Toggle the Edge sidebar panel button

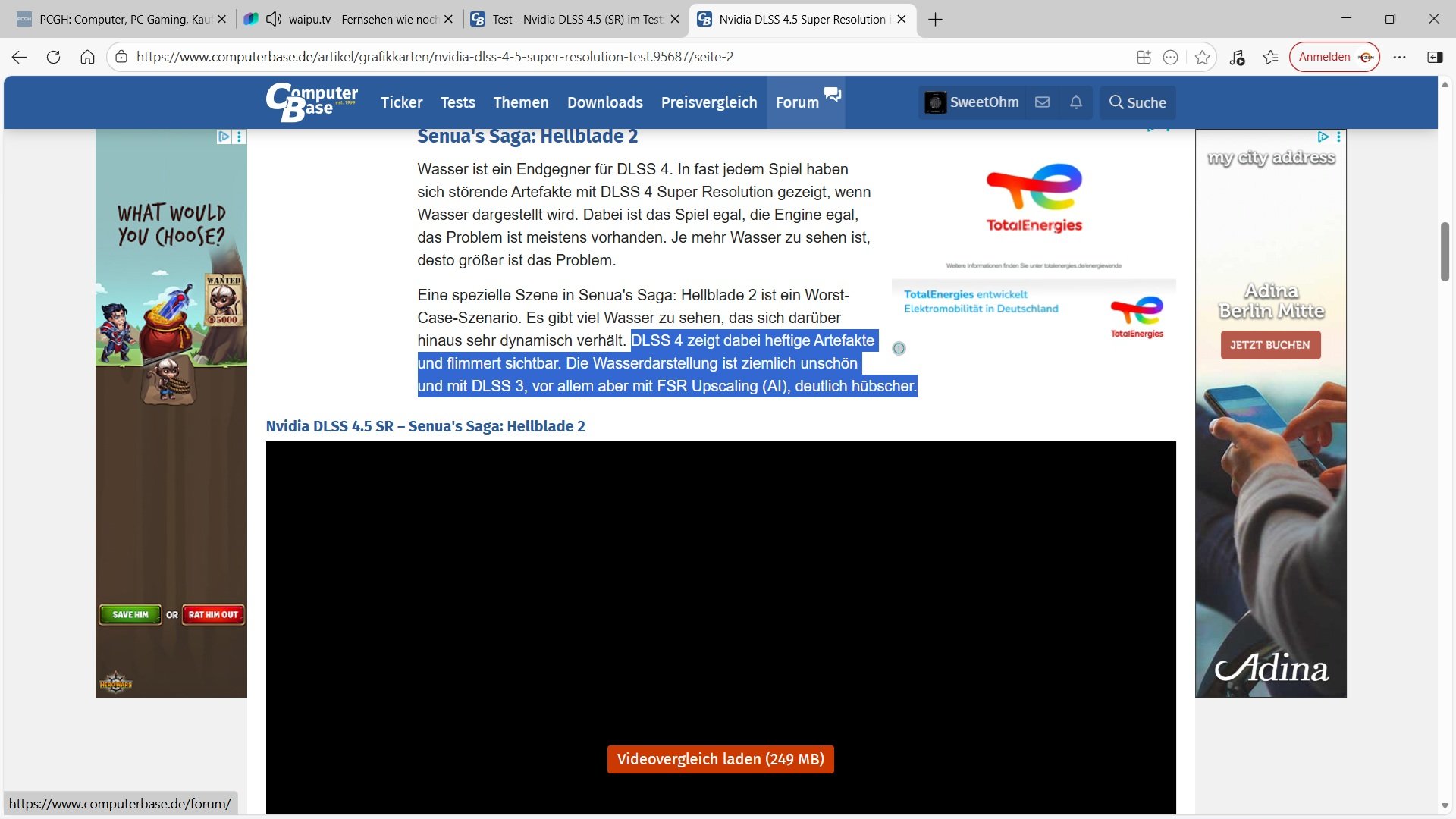click(x=1434, y=57)
